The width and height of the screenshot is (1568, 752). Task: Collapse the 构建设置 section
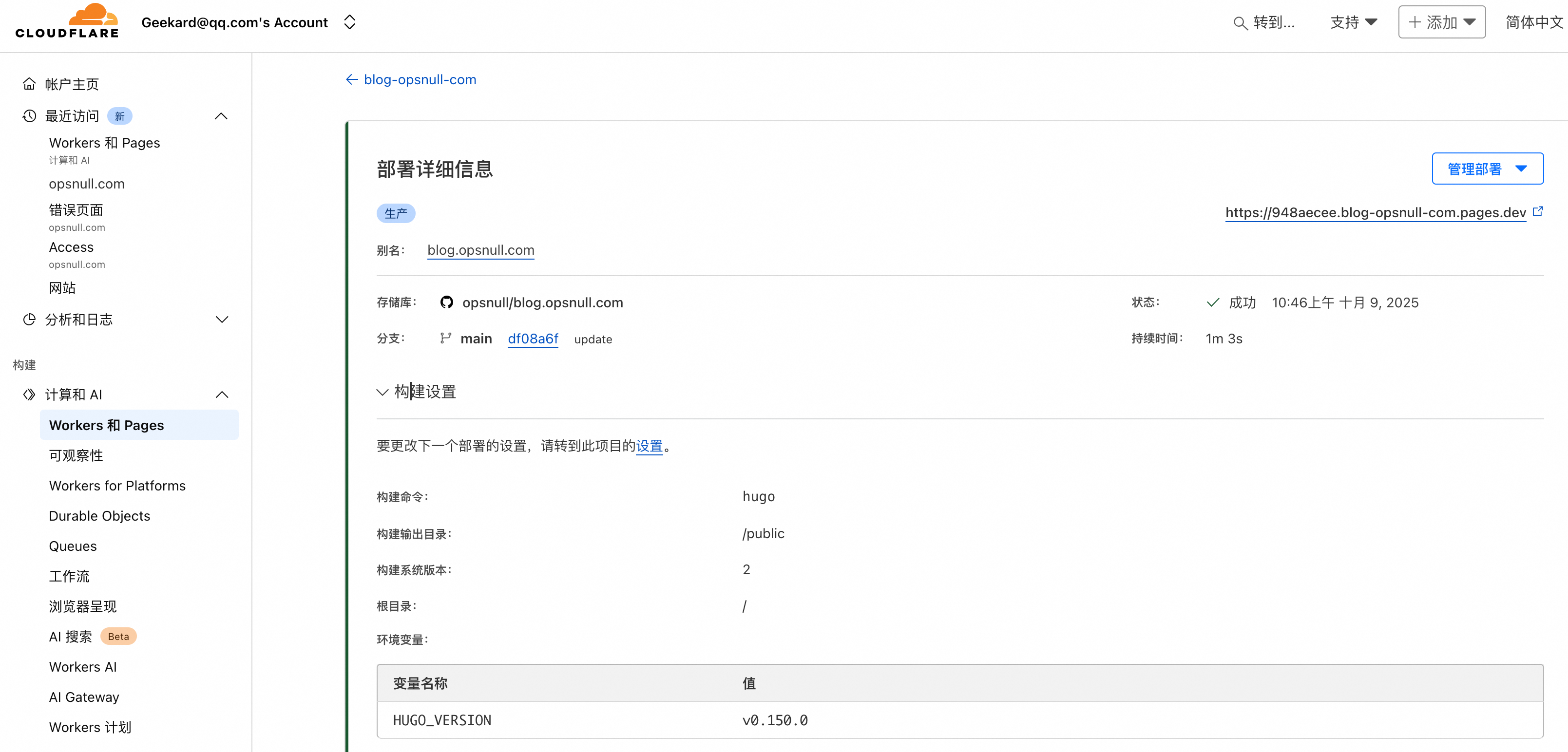(382, 392)
